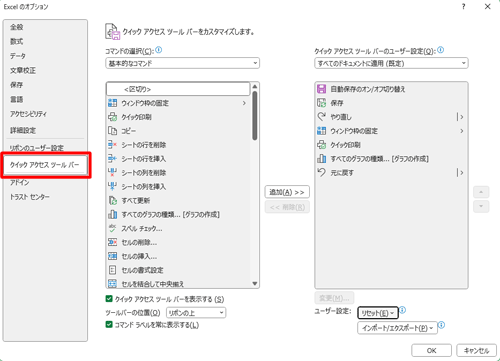The width and height of the screenshot is (500, 361).
Task: Select ウィンドウ枠の固定 icon in left command list
Action: [113, 103]
